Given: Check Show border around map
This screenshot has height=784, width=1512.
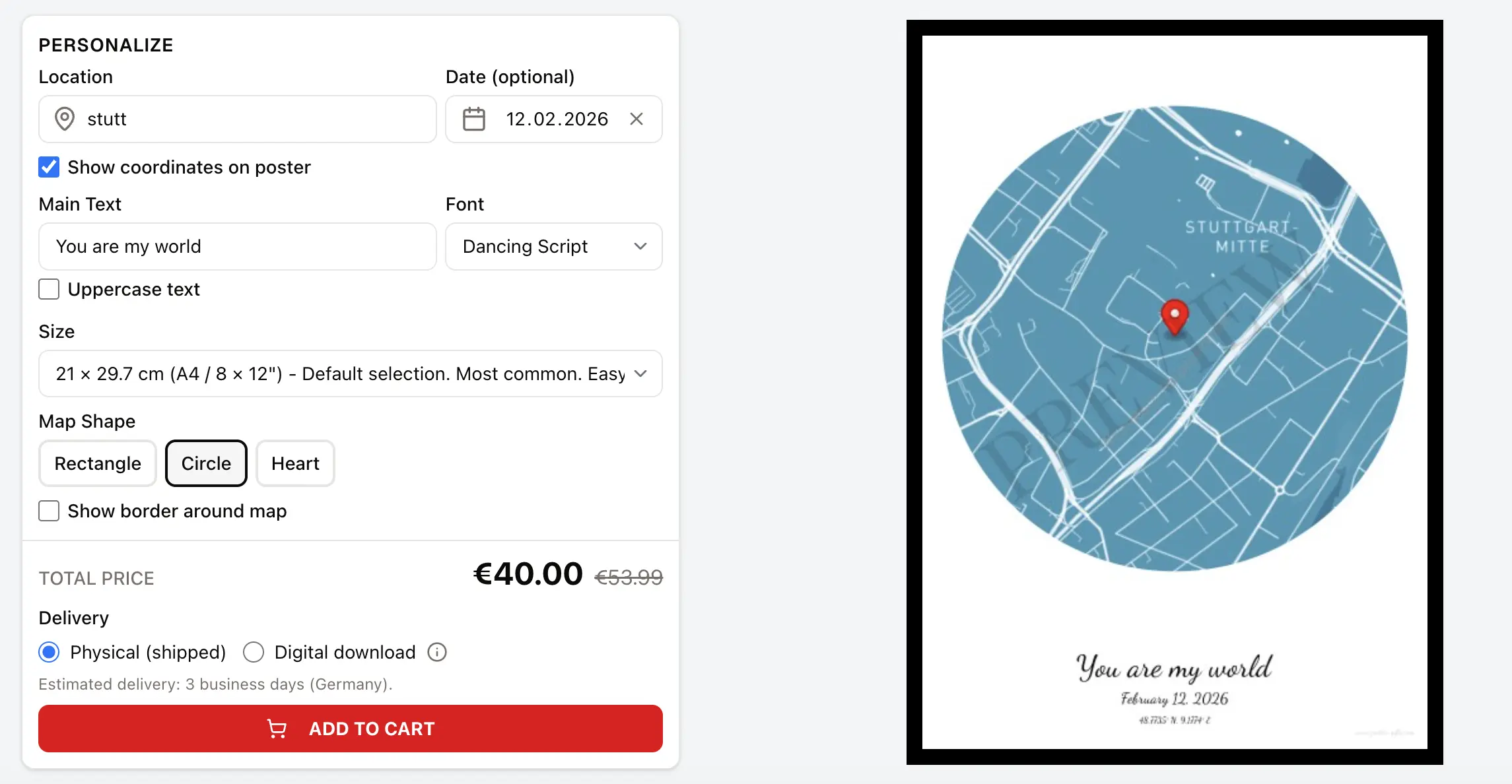Looking at the screenshot, I should (x=49, y=511).
